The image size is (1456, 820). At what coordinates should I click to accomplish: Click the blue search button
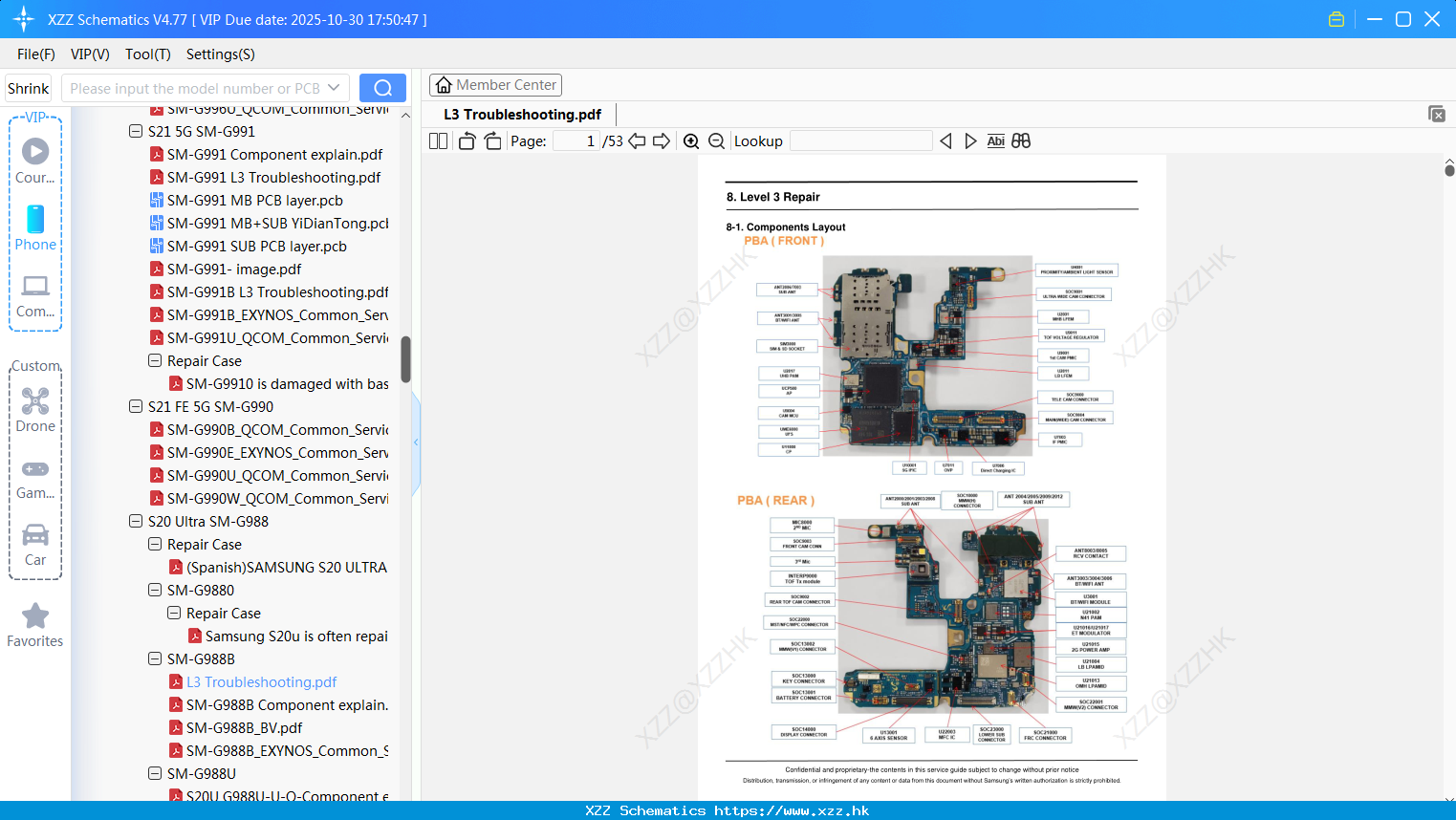382,88
